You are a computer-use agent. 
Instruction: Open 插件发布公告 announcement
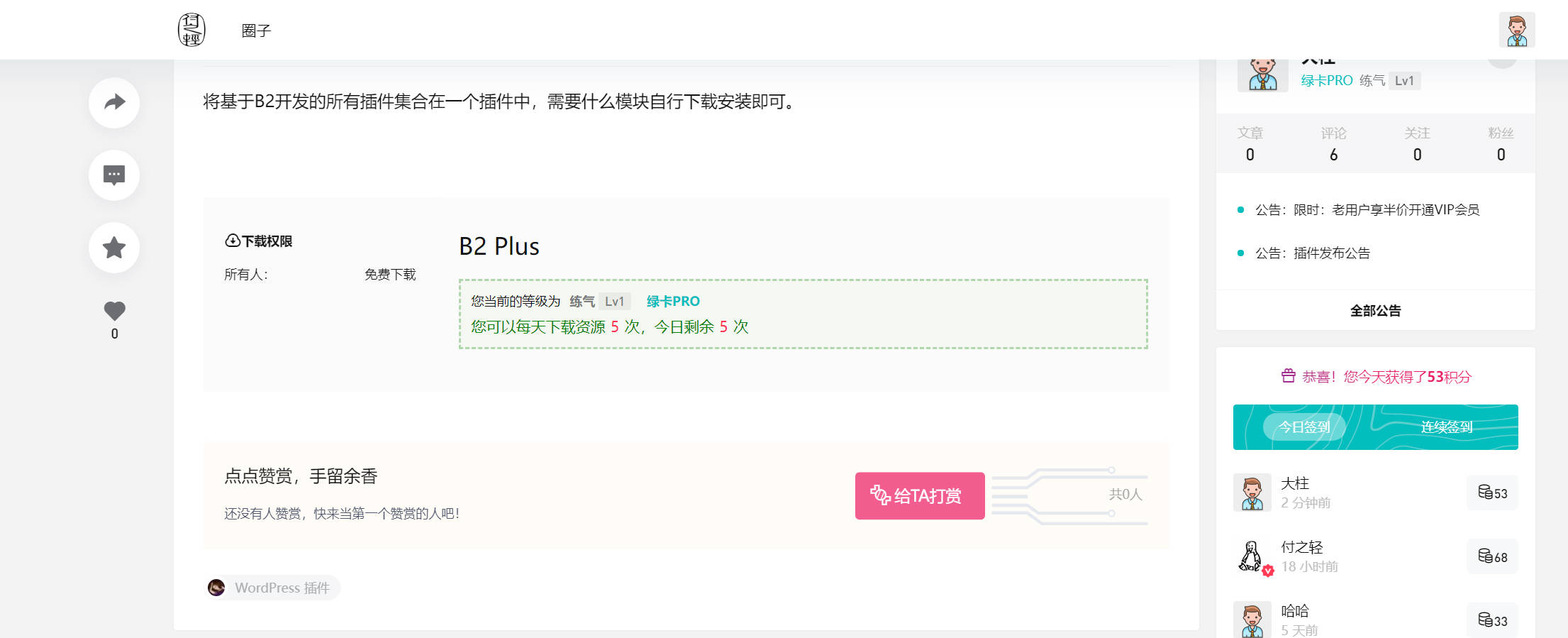[x=1312, y=253]
